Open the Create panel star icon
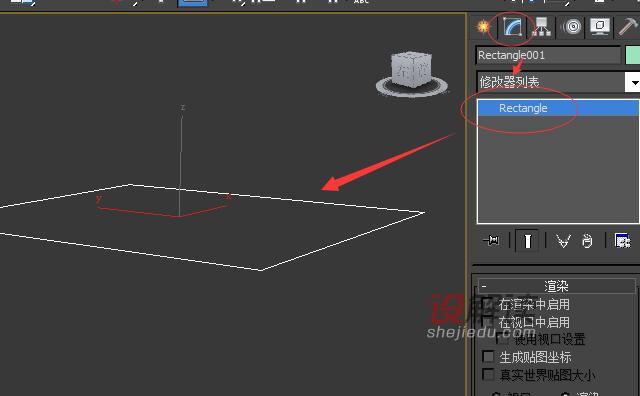The width and height of the screenshot is (640, 396). pyautogui.click(x=483, y=27)
